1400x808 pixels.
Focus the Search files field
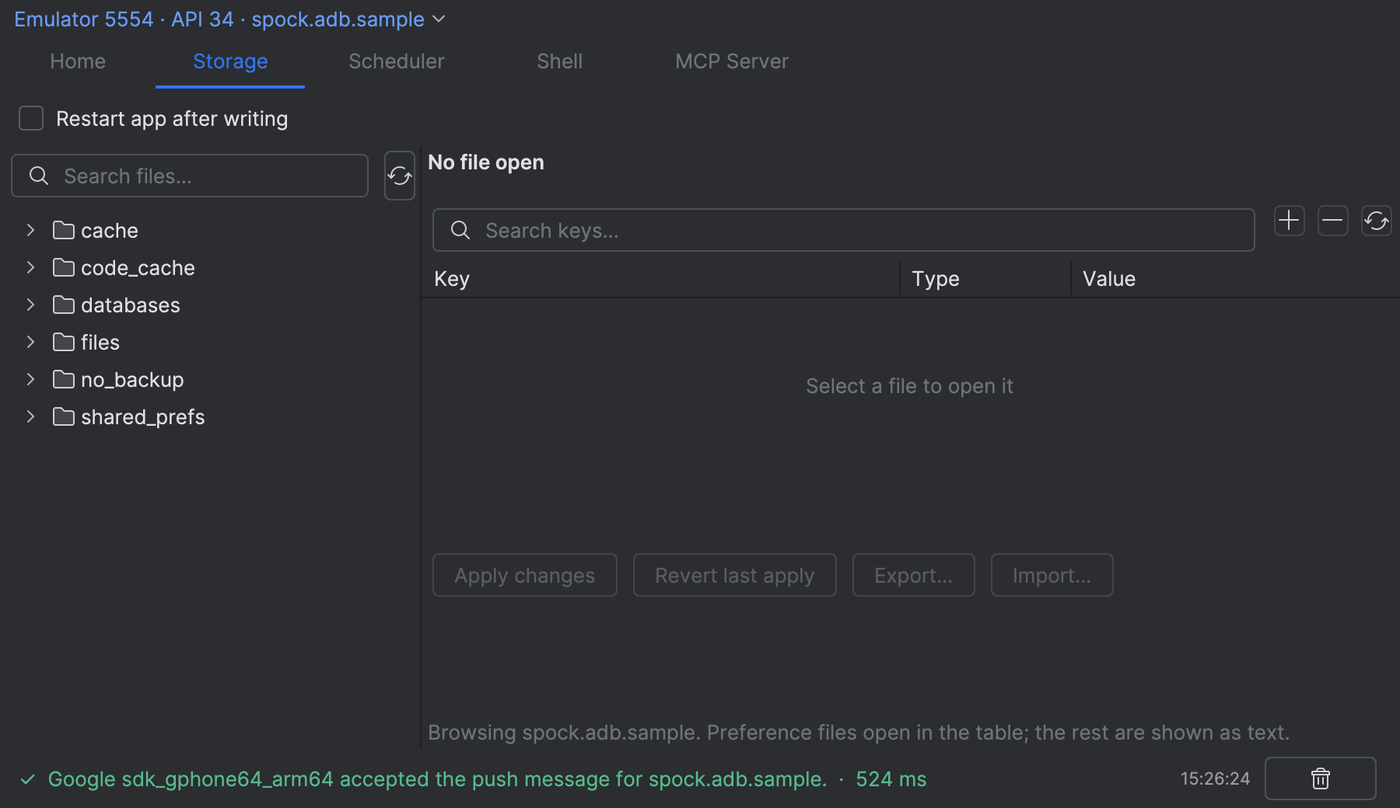coord(190,176)
